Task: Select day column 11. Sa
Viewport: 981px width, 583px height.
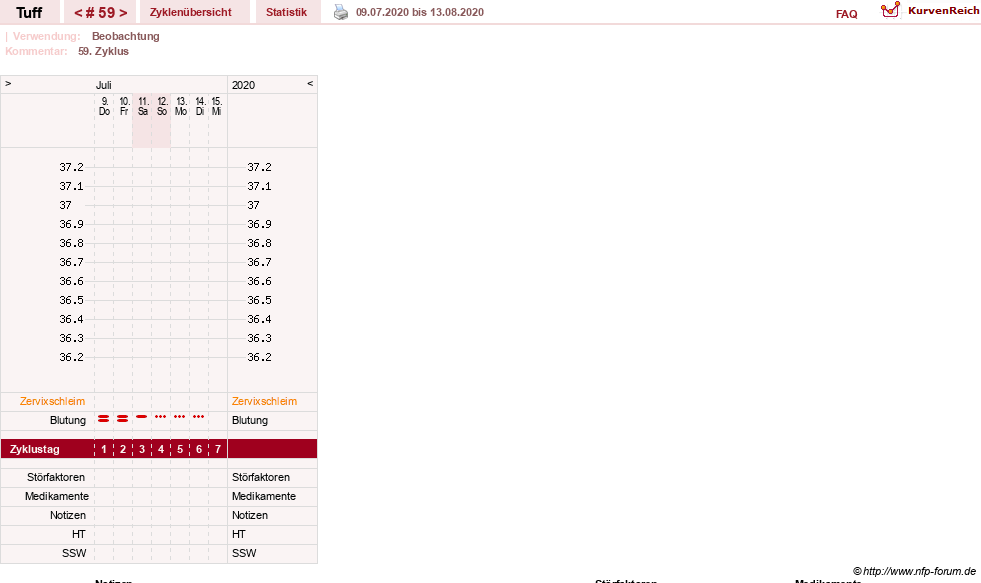Action: (143, 106)
